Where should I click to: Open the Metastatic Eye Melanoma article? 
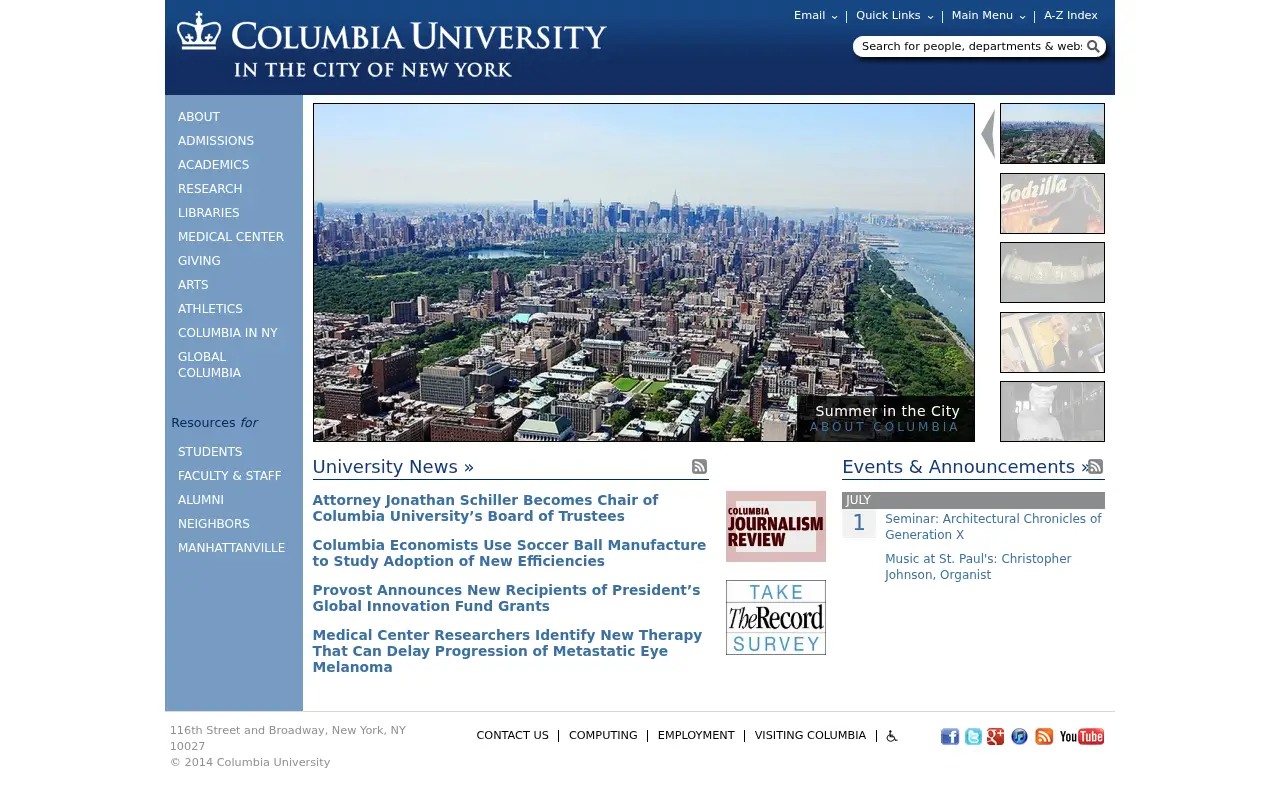click(507, 651)
